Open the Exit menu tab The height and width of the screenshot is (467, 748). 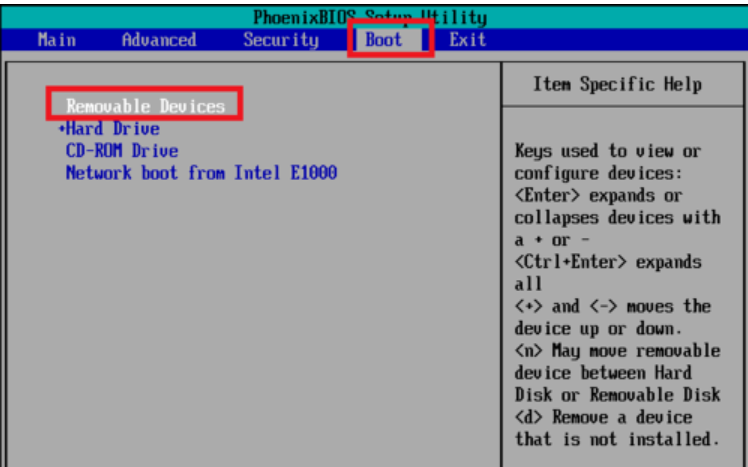coord(467,40)
